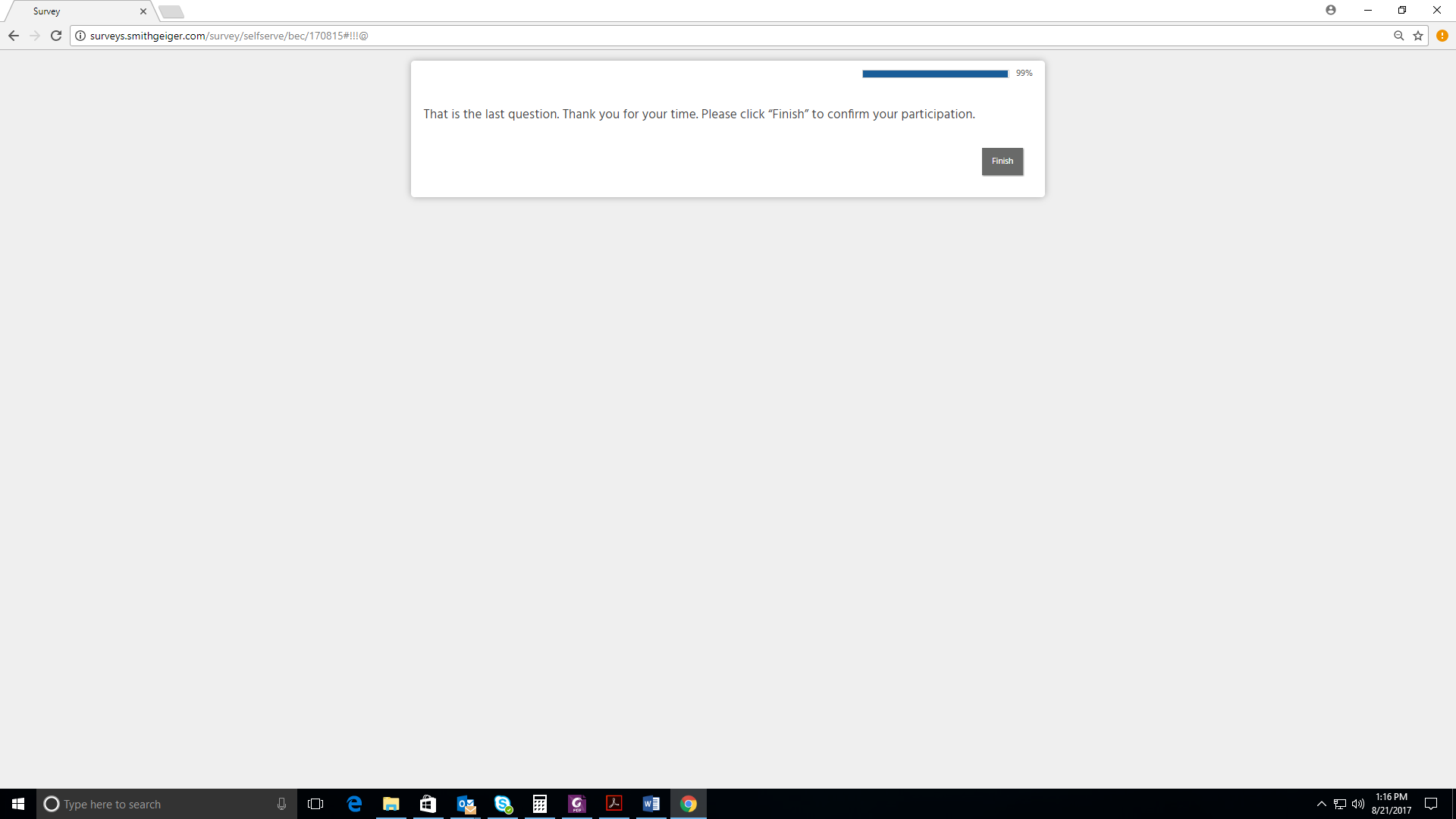
Task: Reload the survey page
Action: (56, 36)
